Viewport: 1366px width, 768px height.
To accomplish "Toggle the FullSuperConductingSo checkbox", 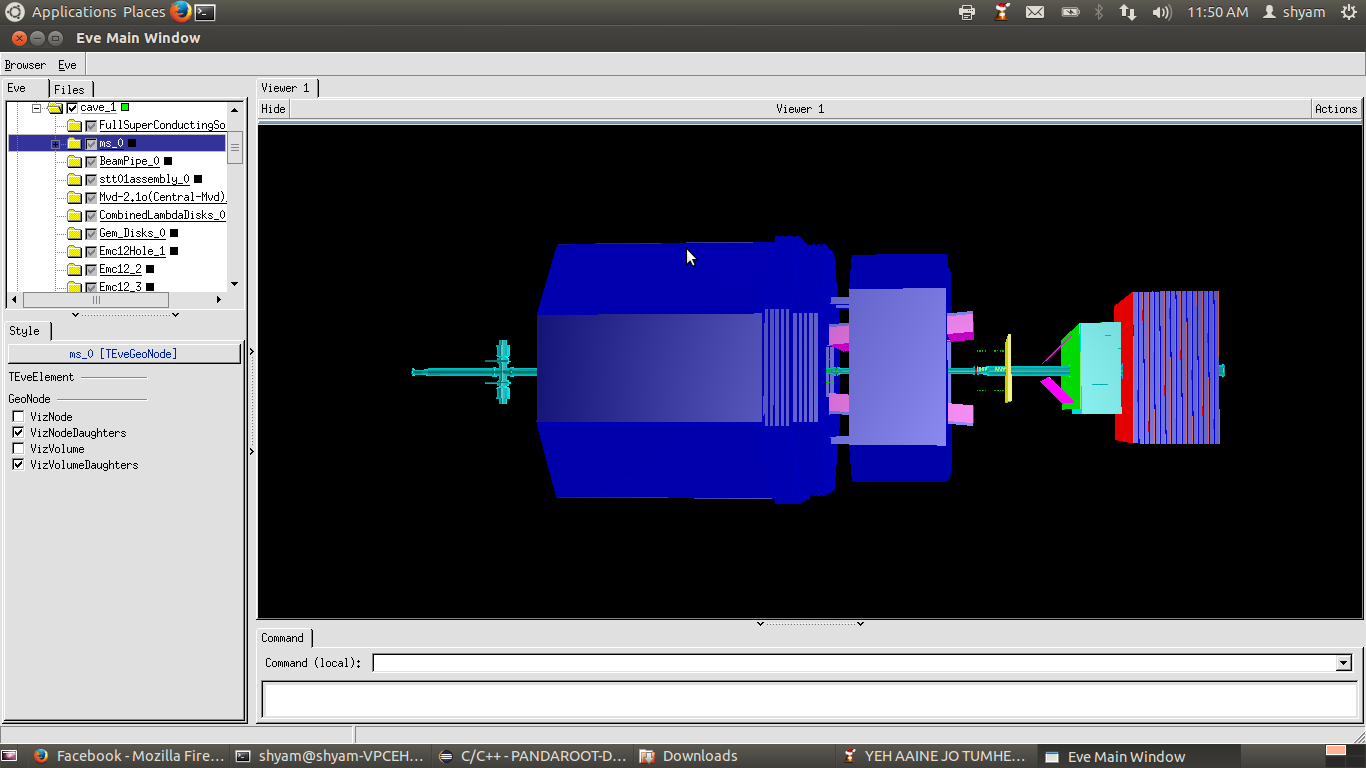I will pyautogui.click(x=91, y=125).
